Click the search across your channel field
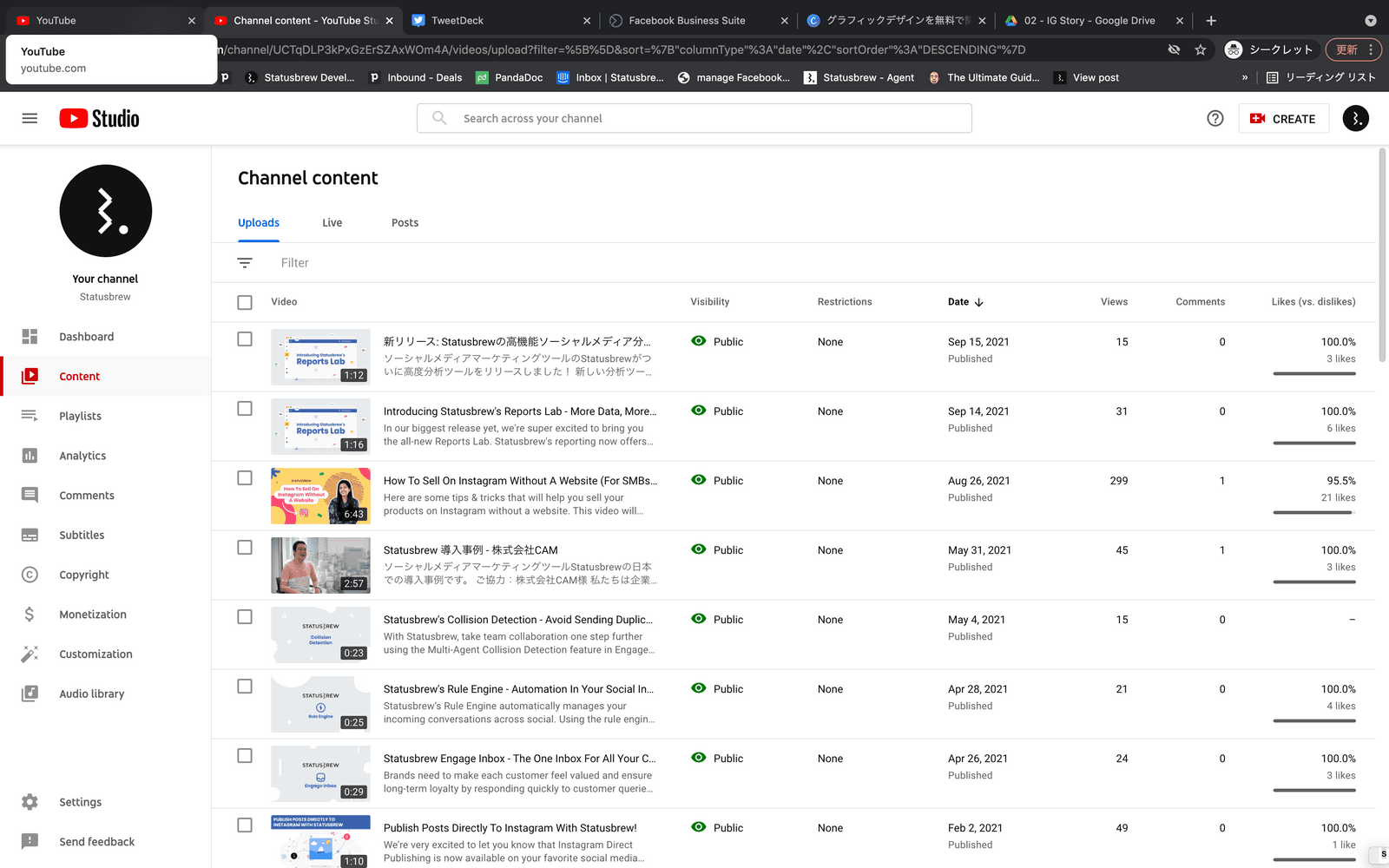Image resolution: width=1389 pixels, height=868 pixels. click(x=694, y=119)
